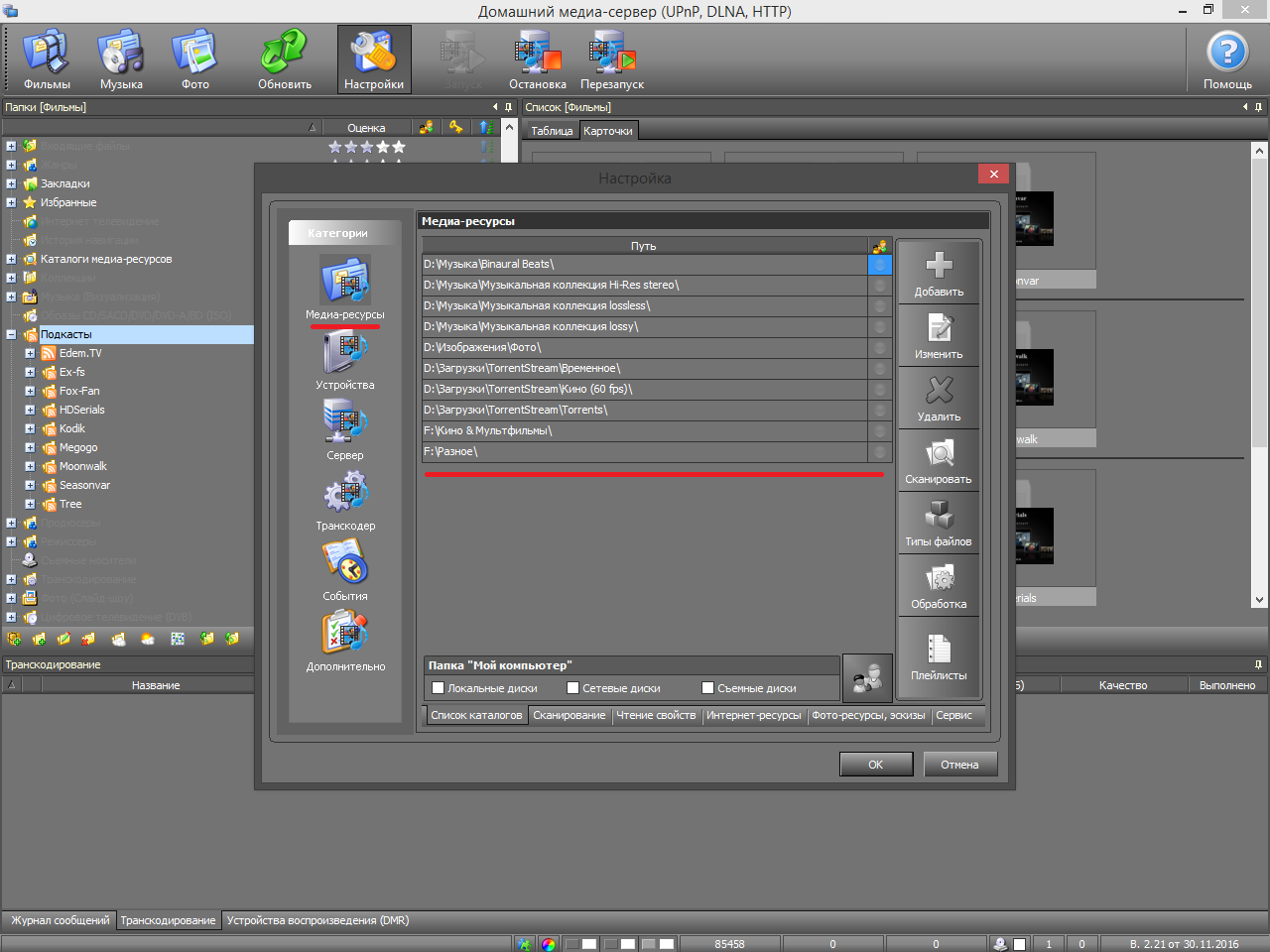
Task: Toggle Network disks (Сетевые диски) checkbox
Action: (x=572, y=688)
